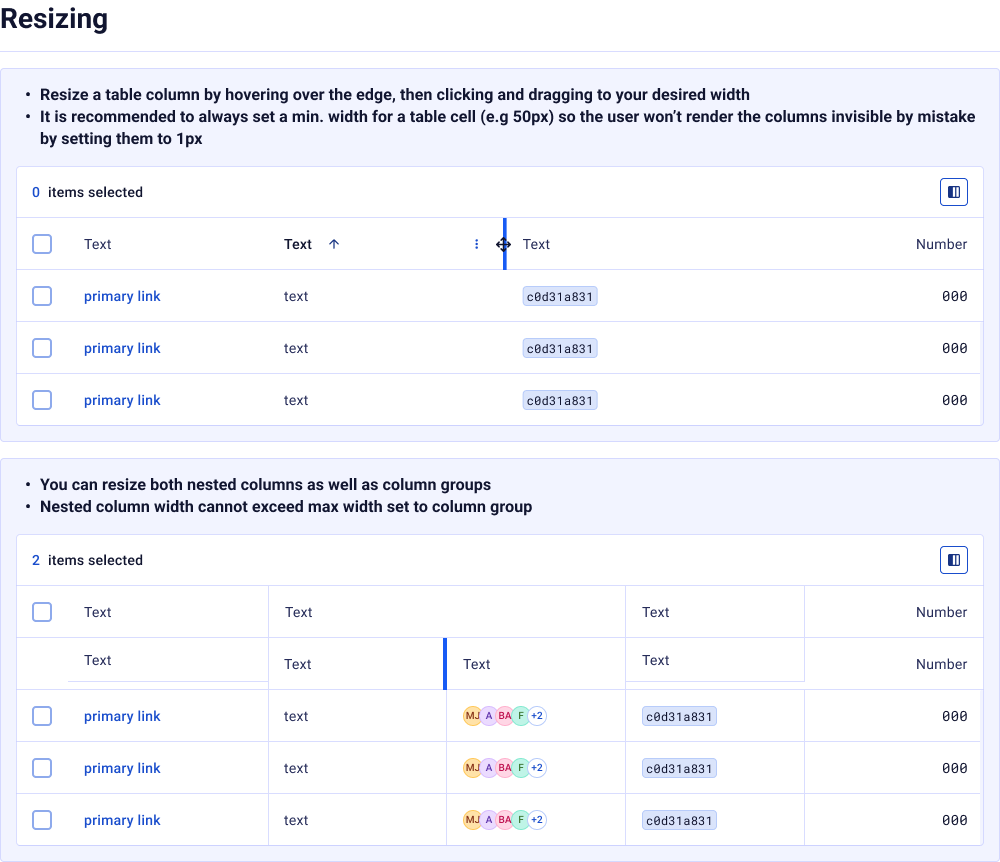Viewport: 1000px width, 862px height.
Task: Click the A avatar in second nested row
Action: [x=489, y=768]
